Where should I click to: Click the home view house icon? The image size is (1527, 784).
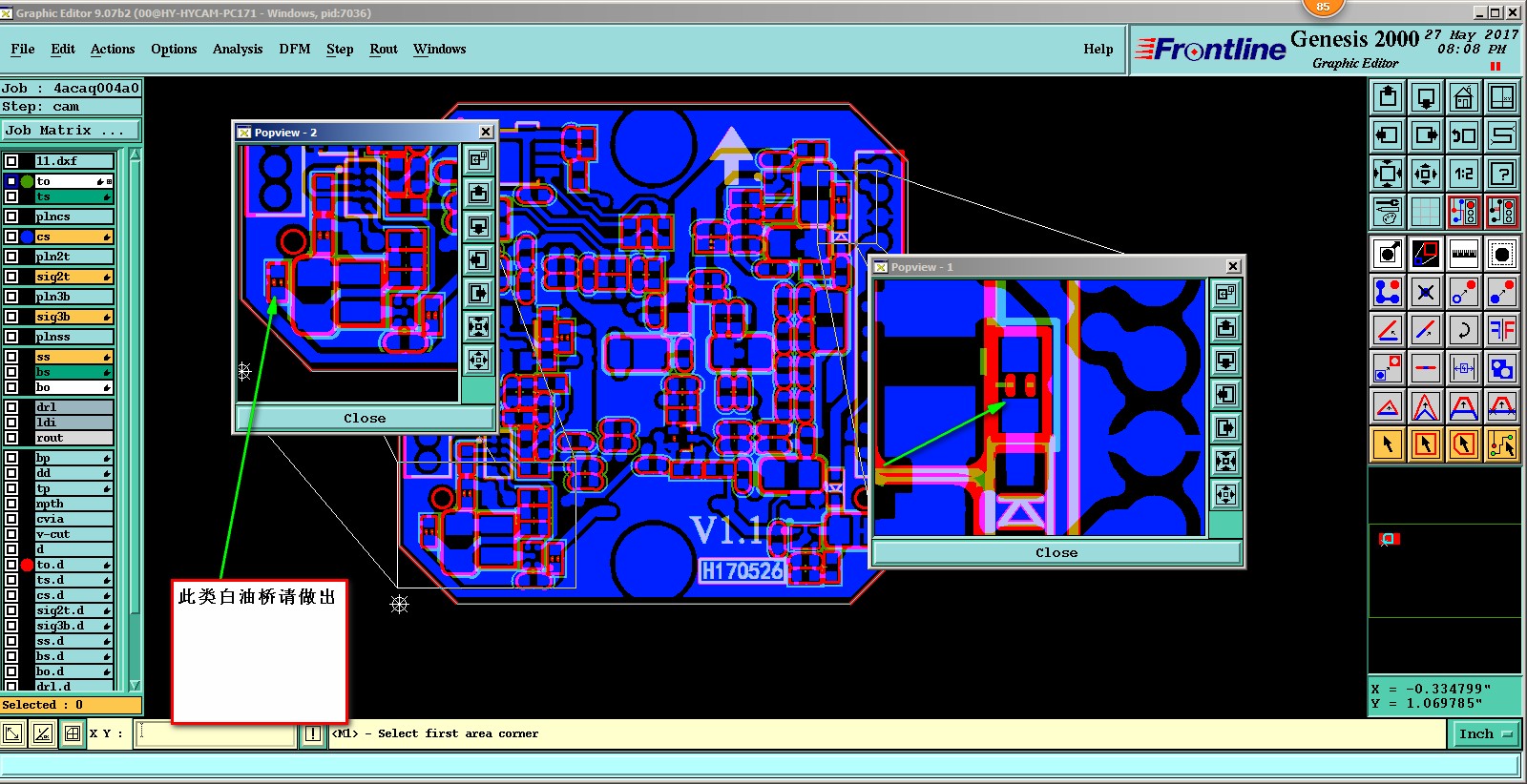click(1464, 97)
